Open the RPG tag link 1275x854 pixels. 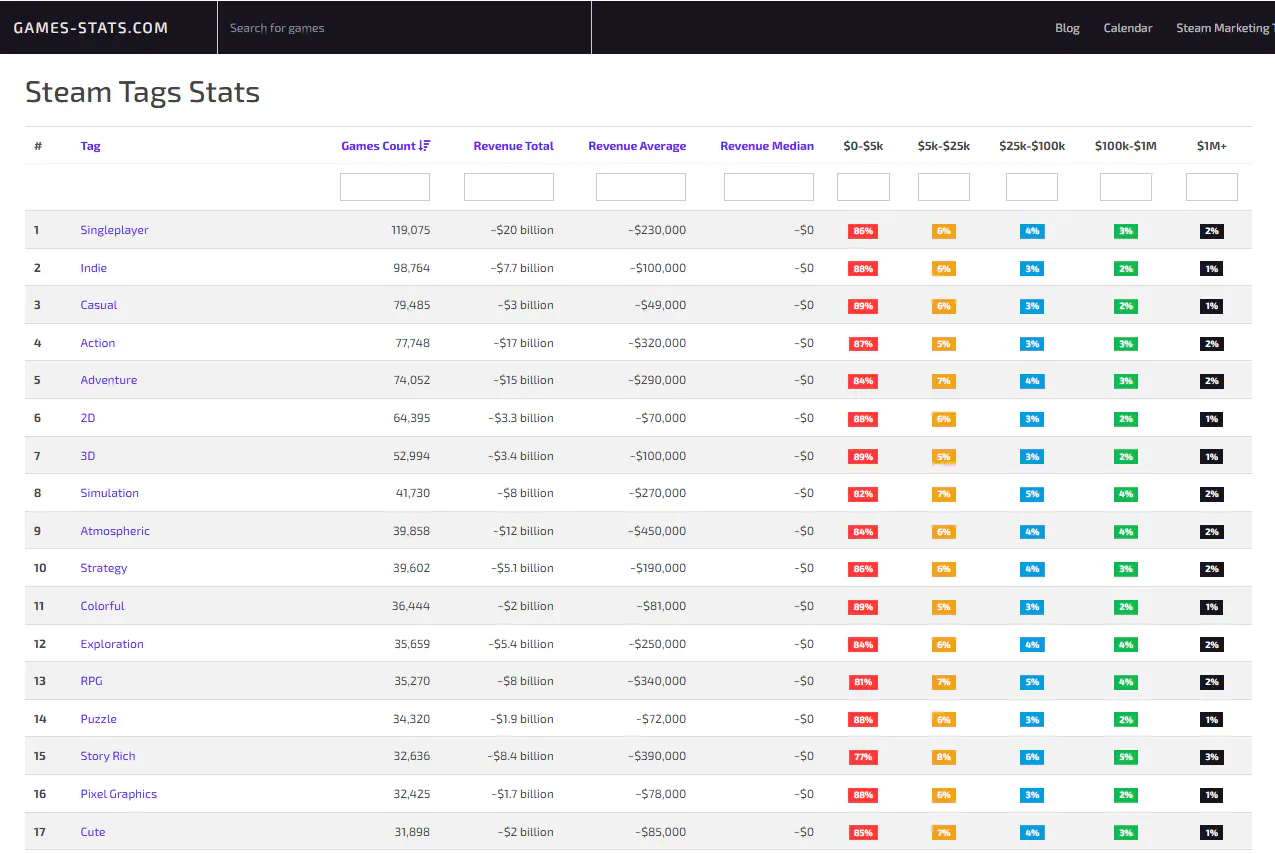pyautogui.click(x=91, y=681)
